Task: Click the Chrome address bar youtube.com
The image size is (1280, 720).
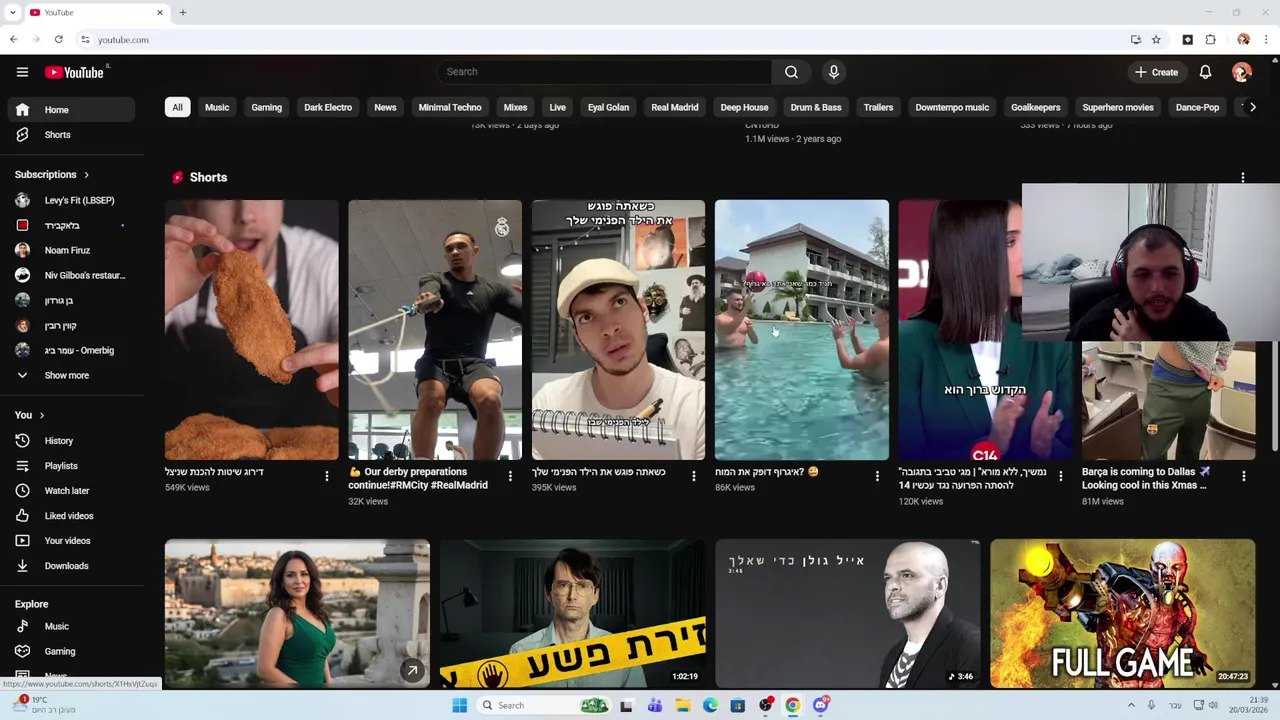Action: click(x=600, y=40)
